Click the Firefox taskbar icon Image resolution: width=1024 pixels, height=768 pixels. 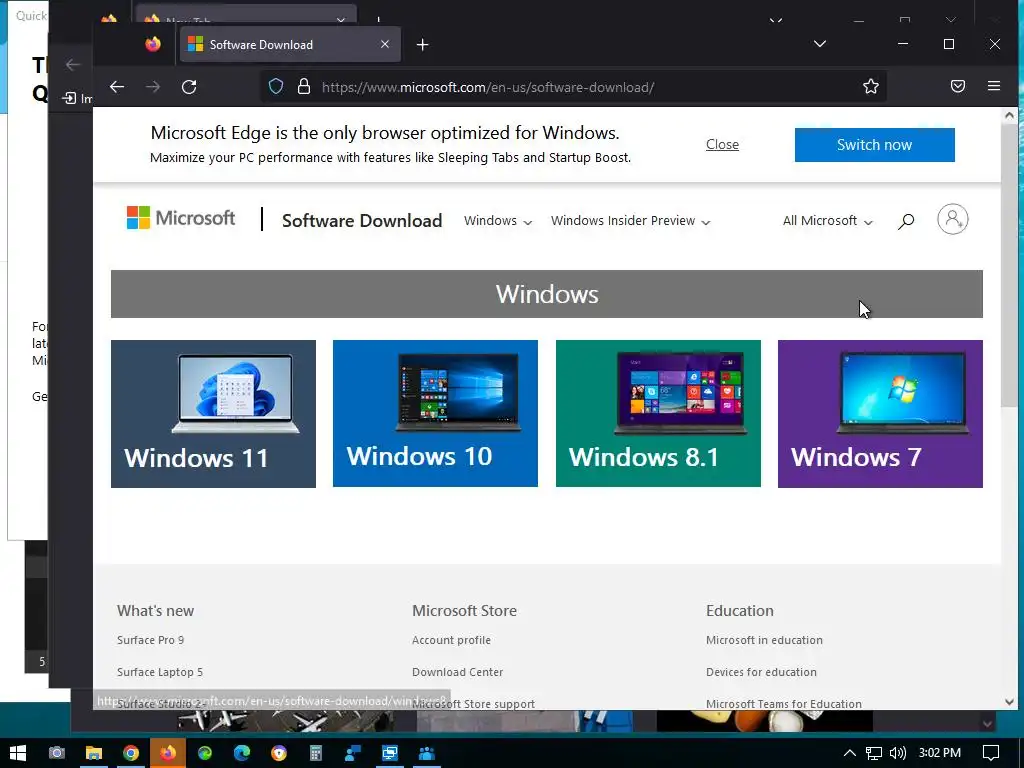pyautogui.click(x=168, y=753)
